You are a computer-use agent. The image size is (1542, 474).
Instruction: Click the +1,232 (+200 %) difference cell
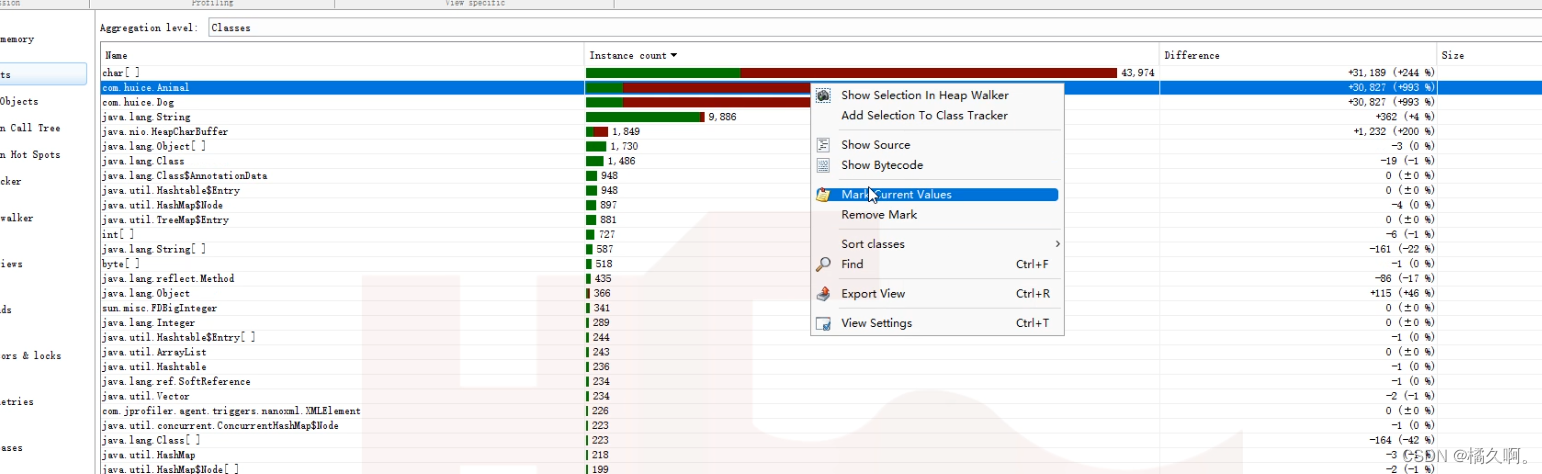1394,132
